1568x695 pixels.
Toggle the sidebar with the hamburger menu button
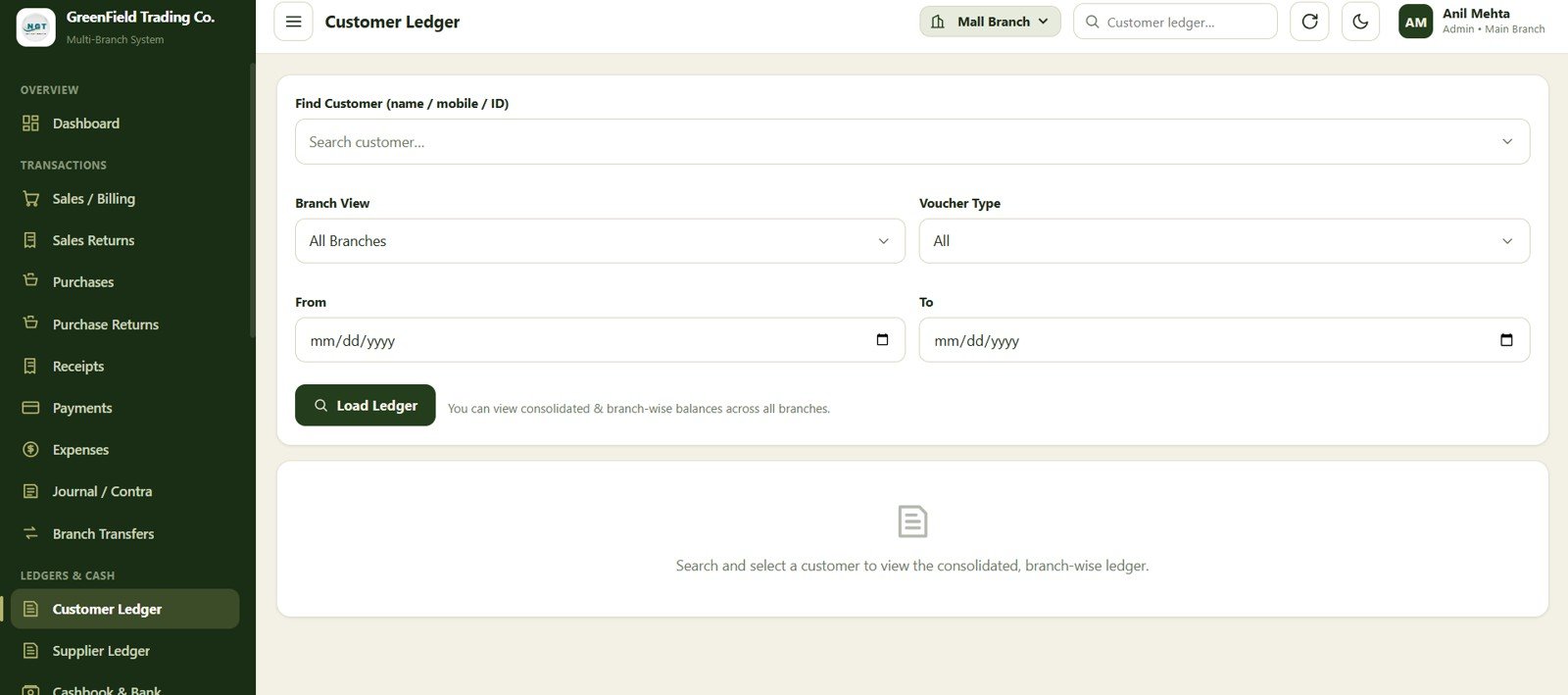coord(293,22)
